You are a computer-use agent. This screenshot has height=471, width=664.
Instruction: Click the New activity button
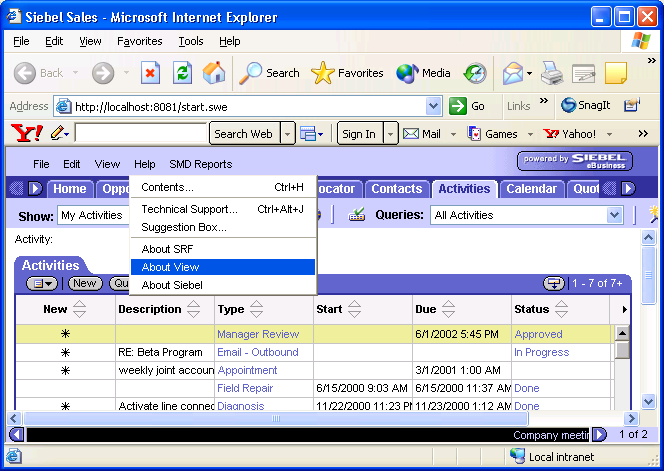[x=85, y=284]
